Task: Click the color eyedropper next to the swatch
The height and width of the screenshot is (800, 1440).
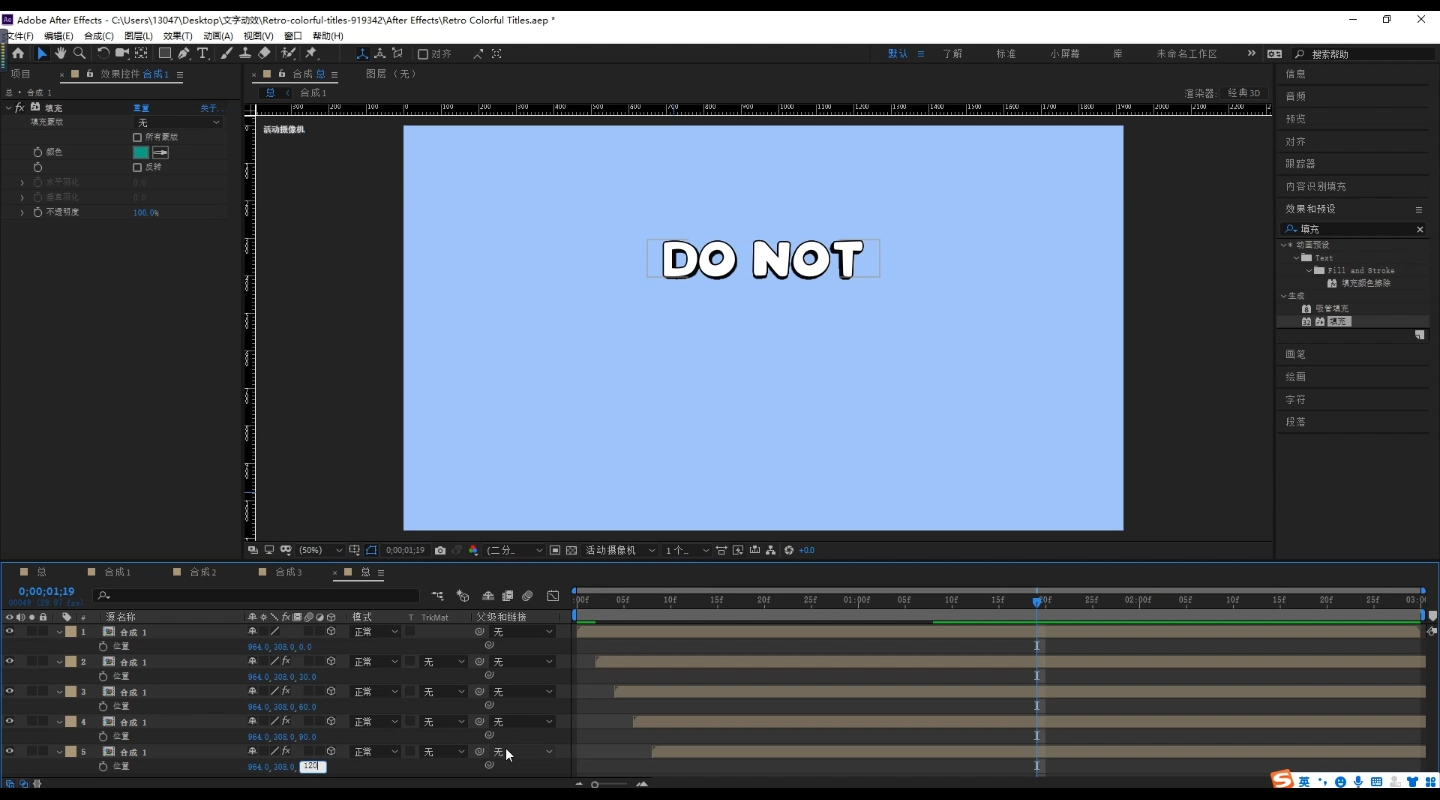Action: tap(160, 152)
